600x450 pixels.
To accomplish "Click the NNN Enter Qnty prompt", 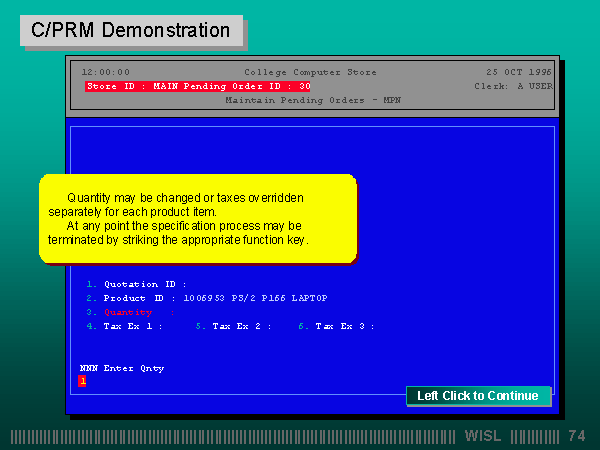I will [122, 368].
